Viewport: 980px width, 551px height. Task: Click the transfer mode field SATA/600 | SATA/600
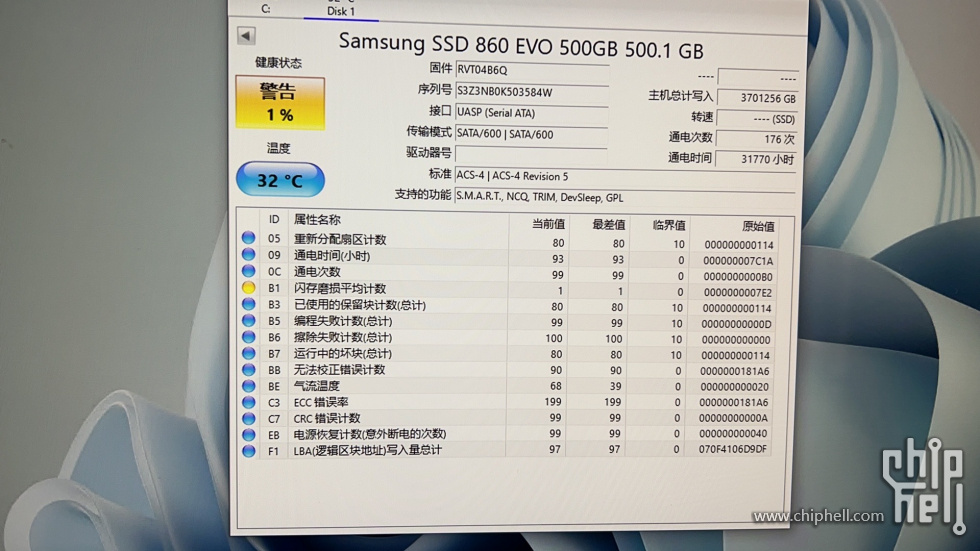[x=532, y=134]
